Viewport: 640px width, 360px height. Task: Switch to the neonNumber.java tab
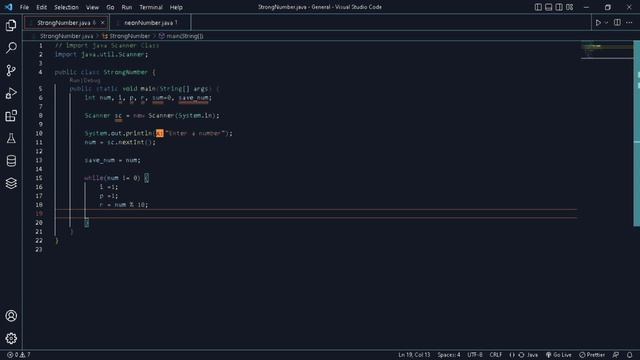pyautogui.click(x=149, y=23)
